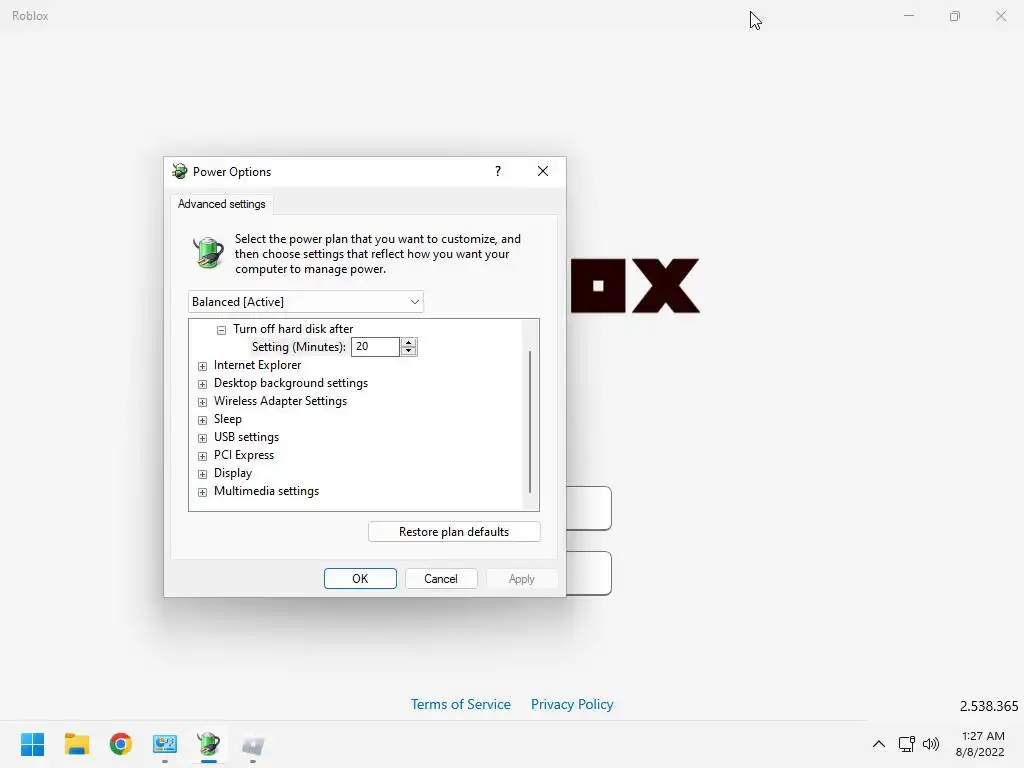Screen dimensions: 1024x768
Task: Select Multimedia settings tree label
Action: pos(266,491)
